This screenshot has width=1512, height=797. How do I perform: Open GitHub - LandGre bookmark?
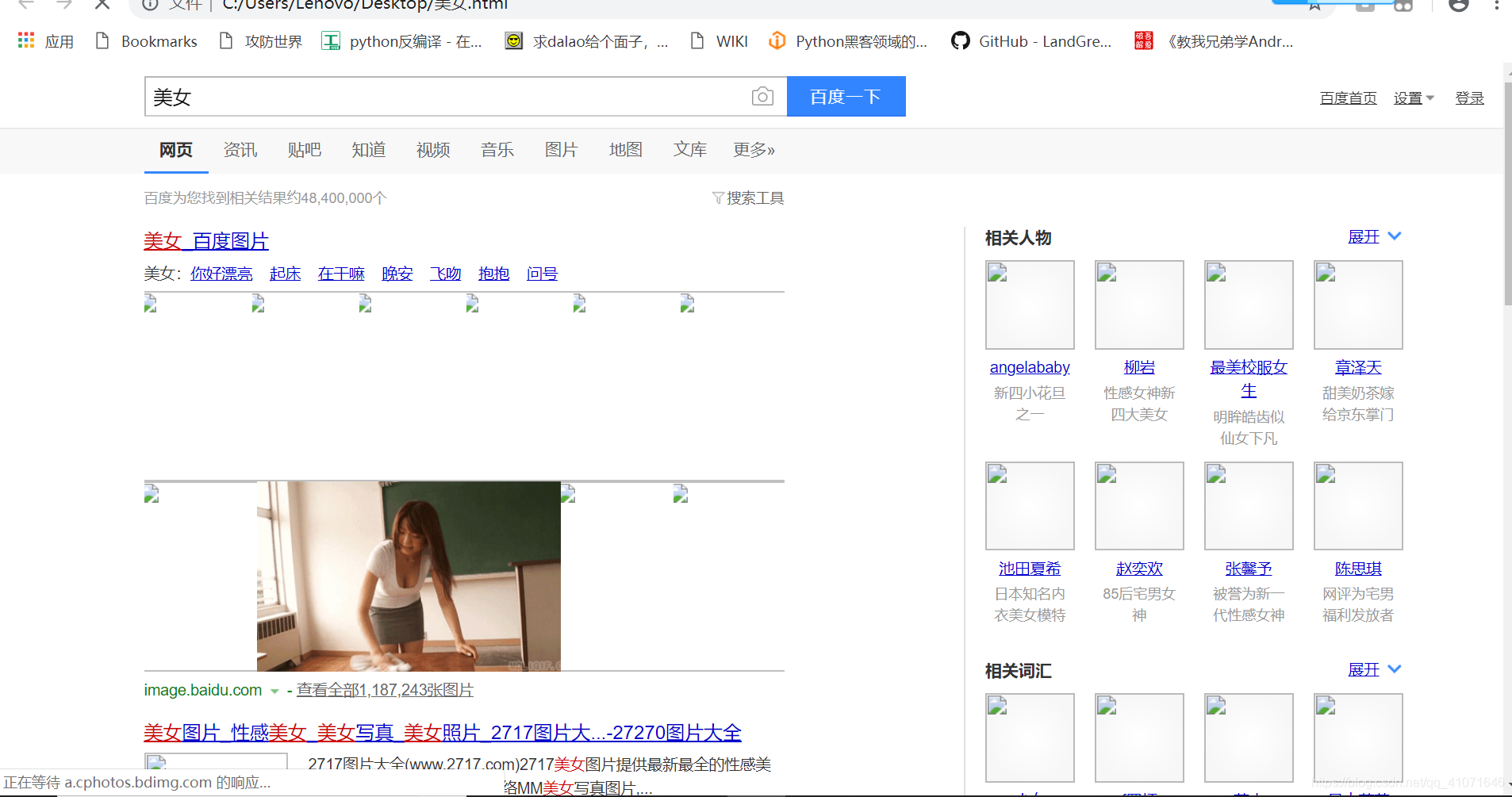tap(1031, 41)
